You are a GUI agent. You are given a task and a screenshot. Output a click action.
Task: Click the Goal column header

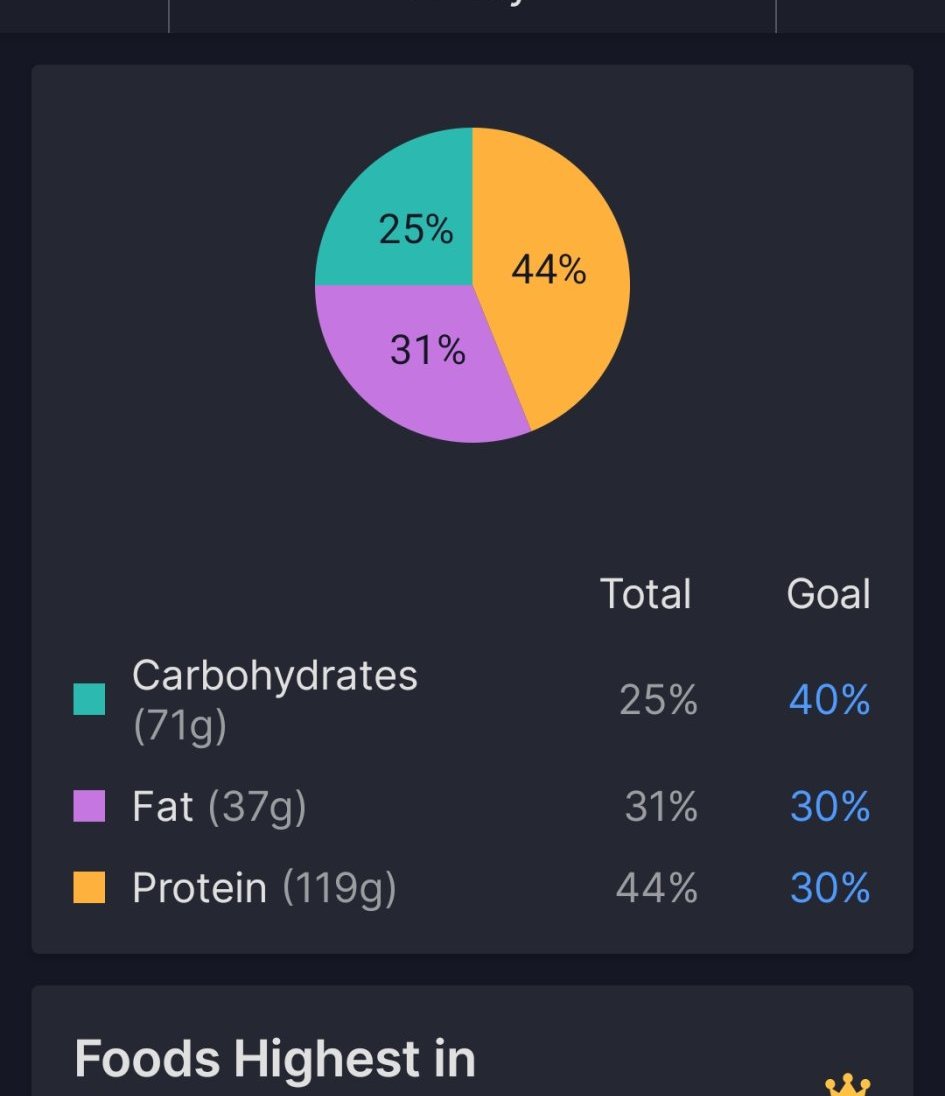[828, 594]
